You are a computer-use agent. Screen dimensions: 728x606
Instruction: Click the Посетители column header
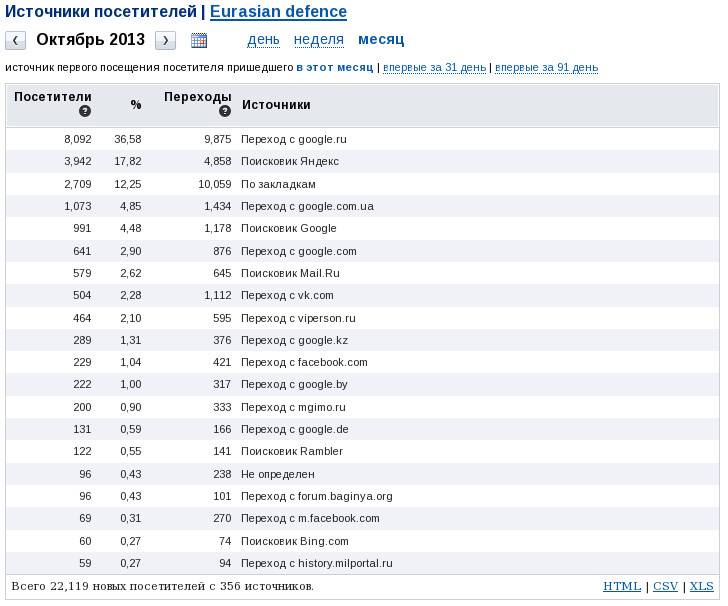click(53, 97)
